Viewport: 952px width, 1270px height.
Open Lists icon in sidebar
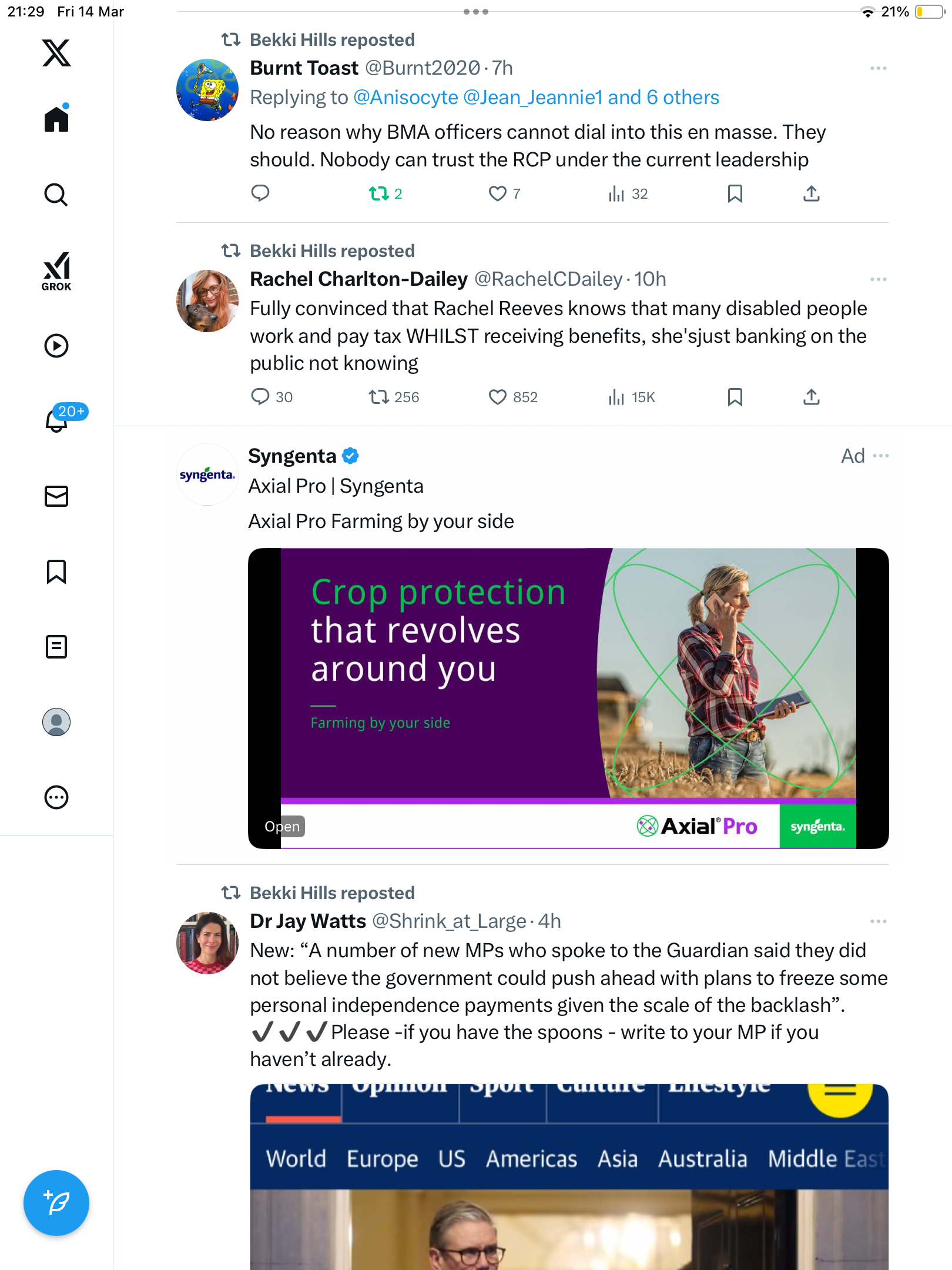[56, 647]
